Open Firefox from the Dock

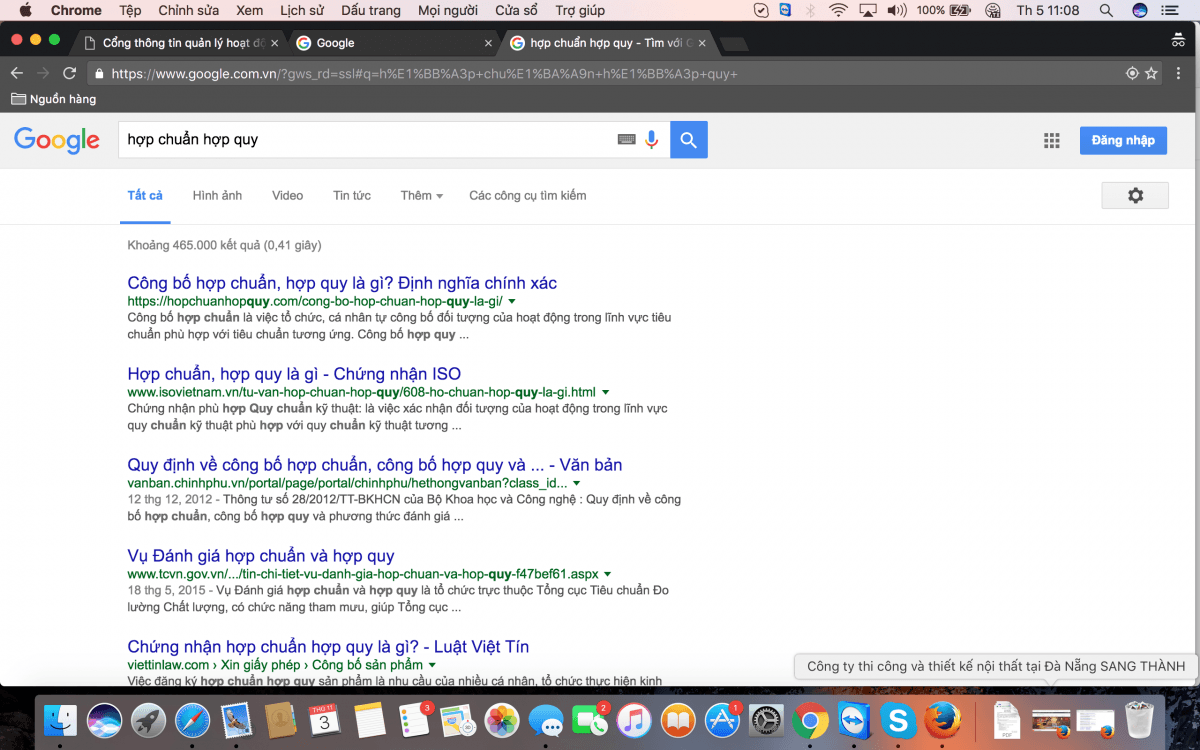tap(942, 720)
